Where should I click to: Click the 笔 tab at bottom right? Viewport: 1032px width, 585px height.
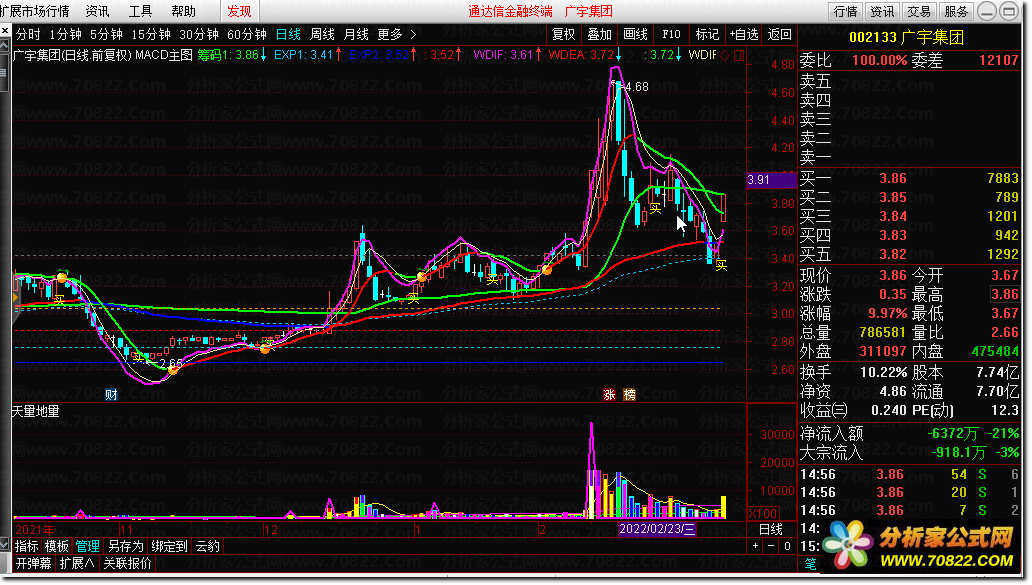(x=810, y=564)
